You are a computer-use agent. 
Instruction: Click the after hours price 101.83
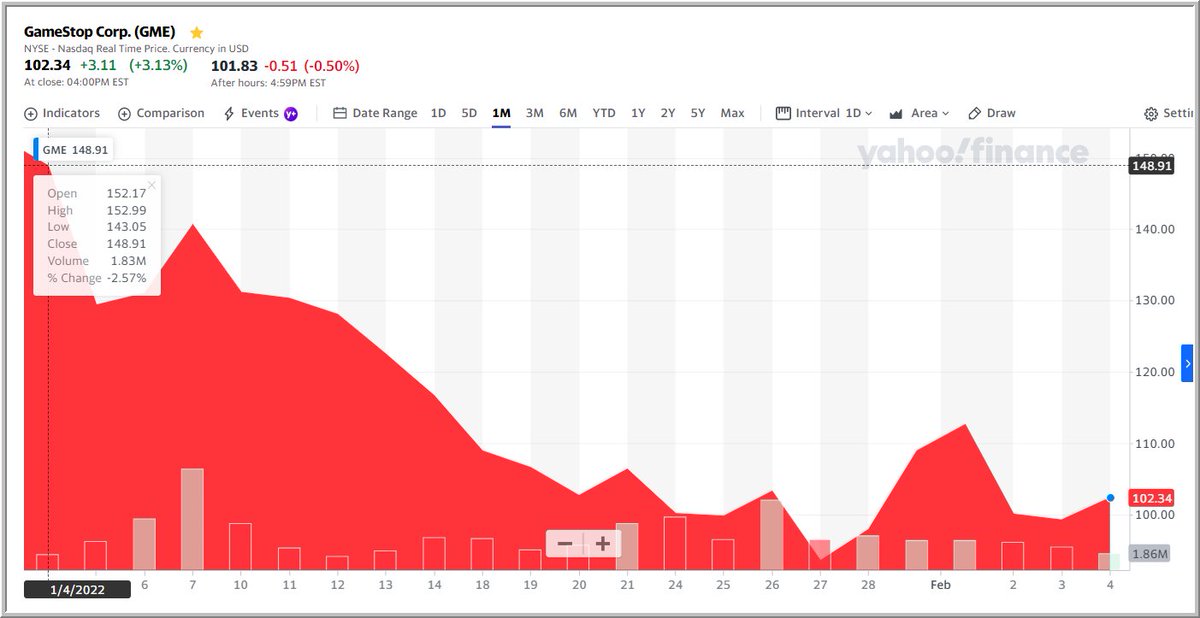[x=235, y=66]
